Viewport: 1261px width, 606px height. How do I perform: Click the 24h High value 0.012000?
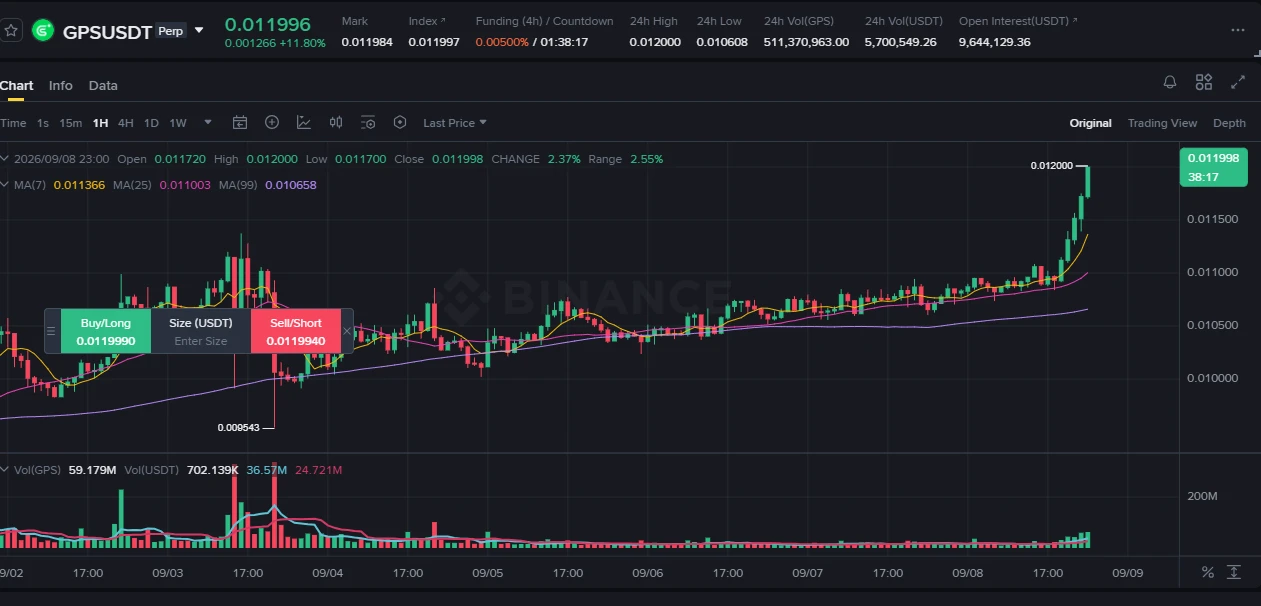click(x=655, y=42)
